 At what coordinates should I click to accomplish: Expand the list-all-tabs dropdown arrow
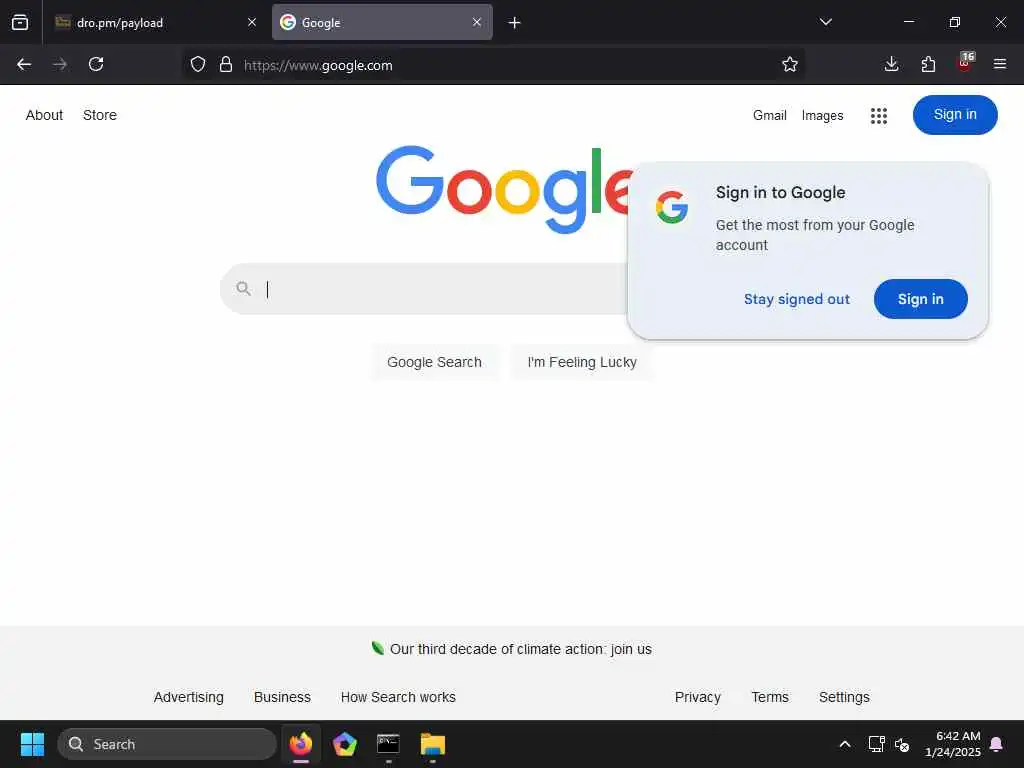point(825,22)
